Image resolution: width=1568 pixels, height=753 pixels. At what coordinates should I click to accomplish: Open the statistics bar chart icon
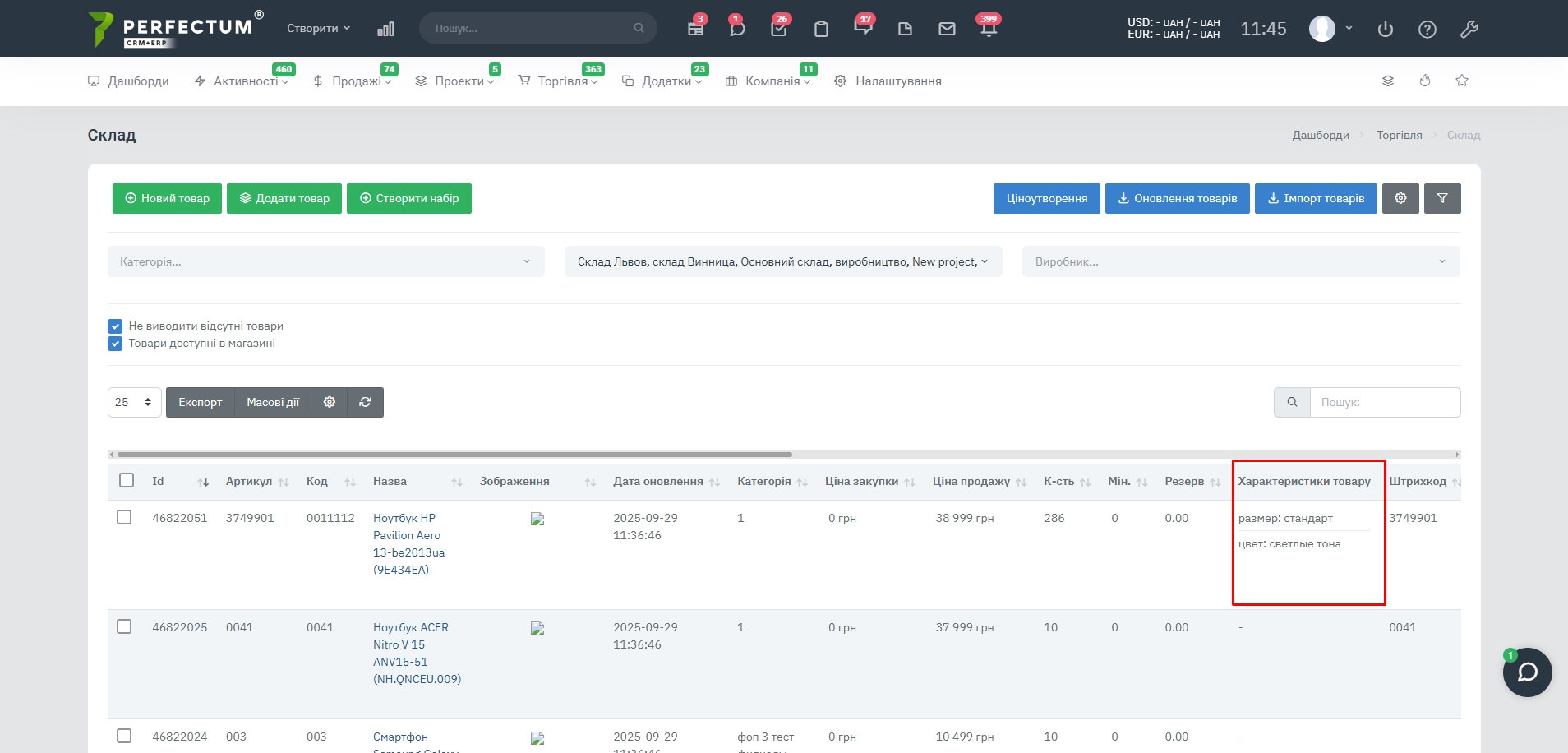385,29
